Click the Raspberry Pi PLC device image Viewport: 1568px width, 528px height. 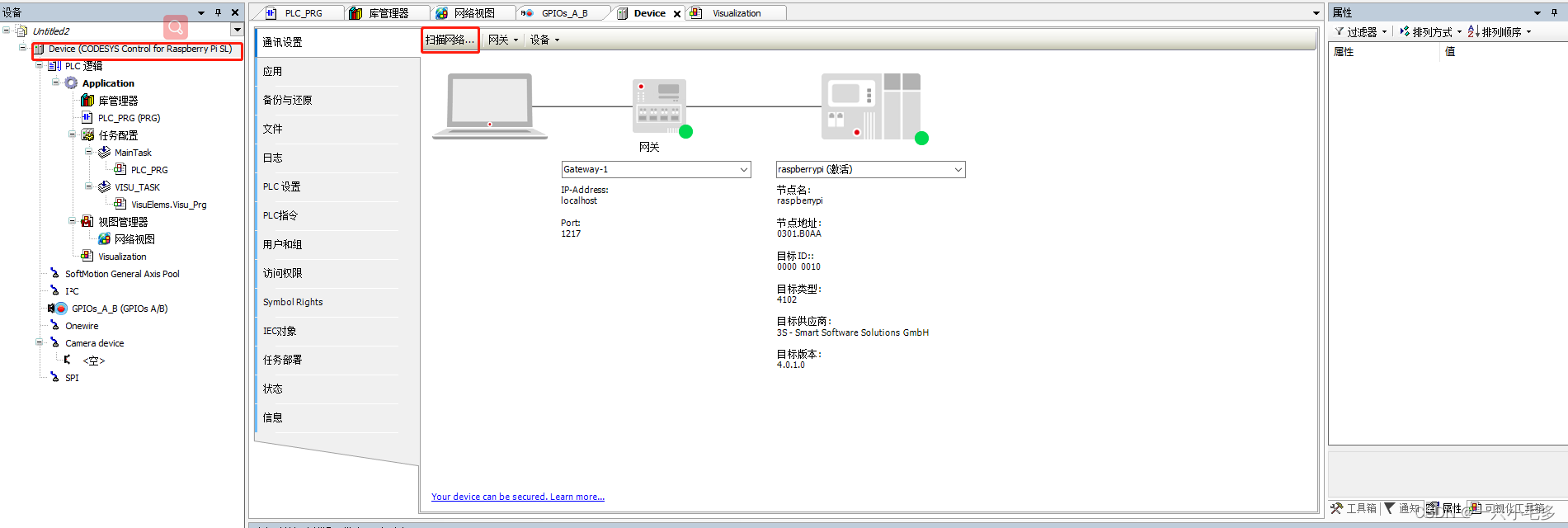pos(871,106)
